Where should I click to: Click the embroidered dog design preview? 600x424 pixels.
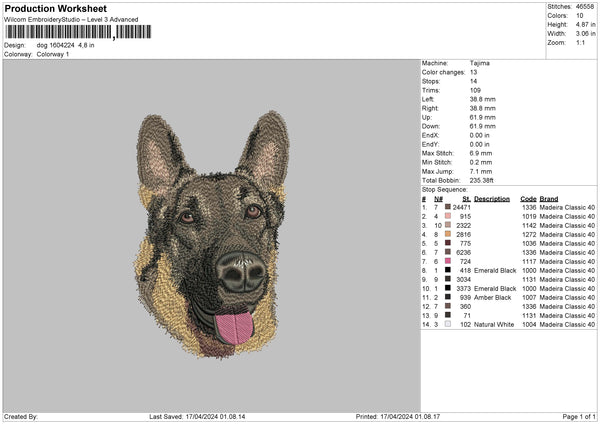coord(213,234)
